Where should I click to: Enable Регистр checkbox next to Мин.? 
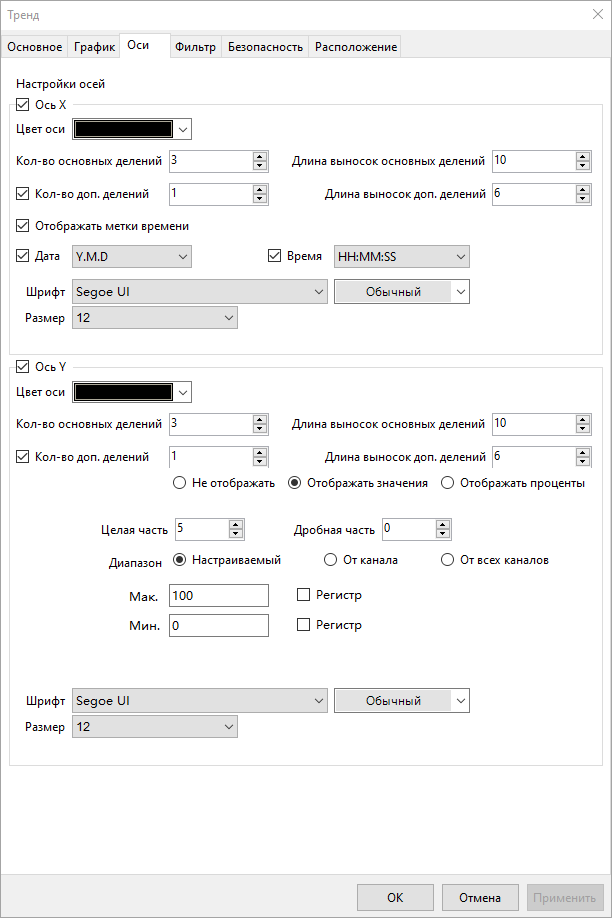303,625
